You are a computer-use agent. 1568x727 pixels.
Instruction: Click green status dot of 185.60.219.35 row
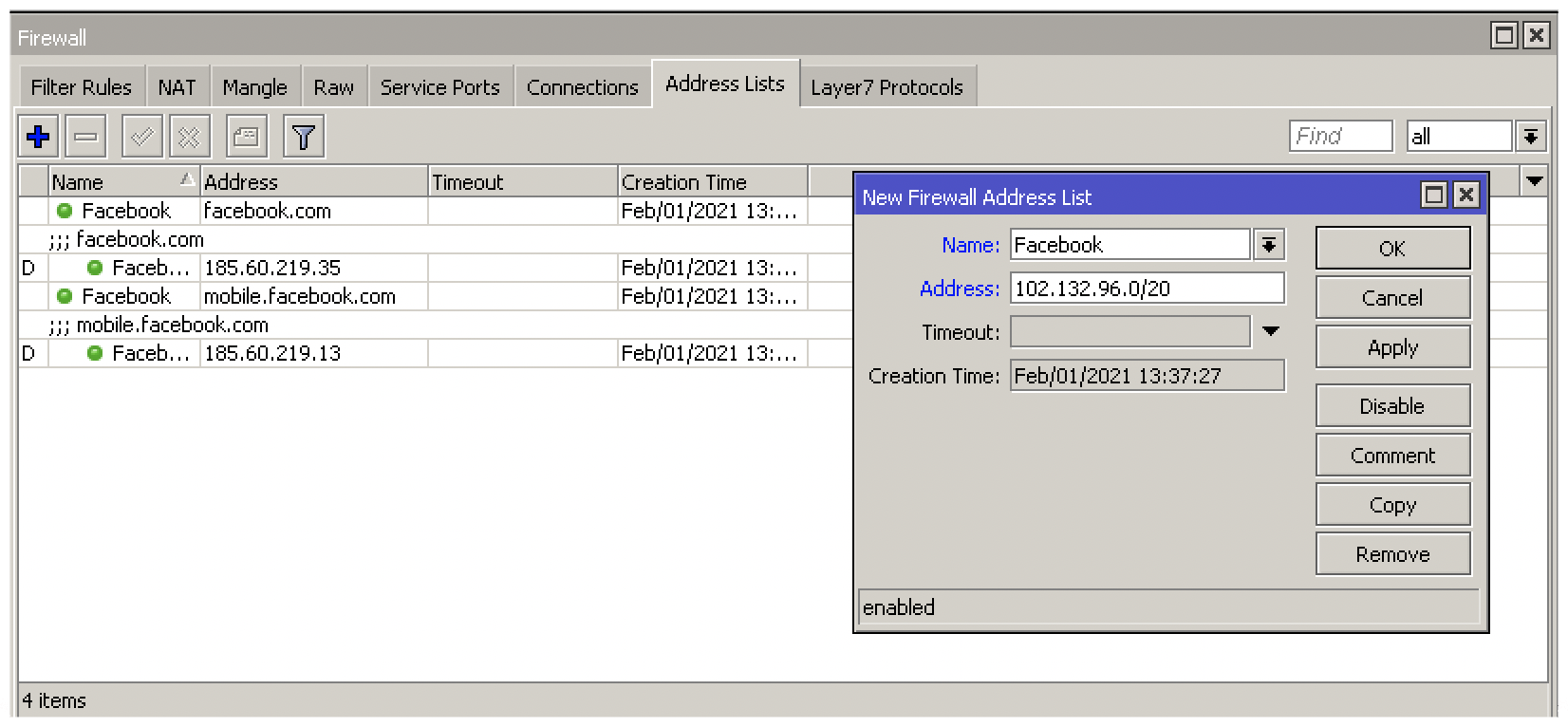pos(95,268)
